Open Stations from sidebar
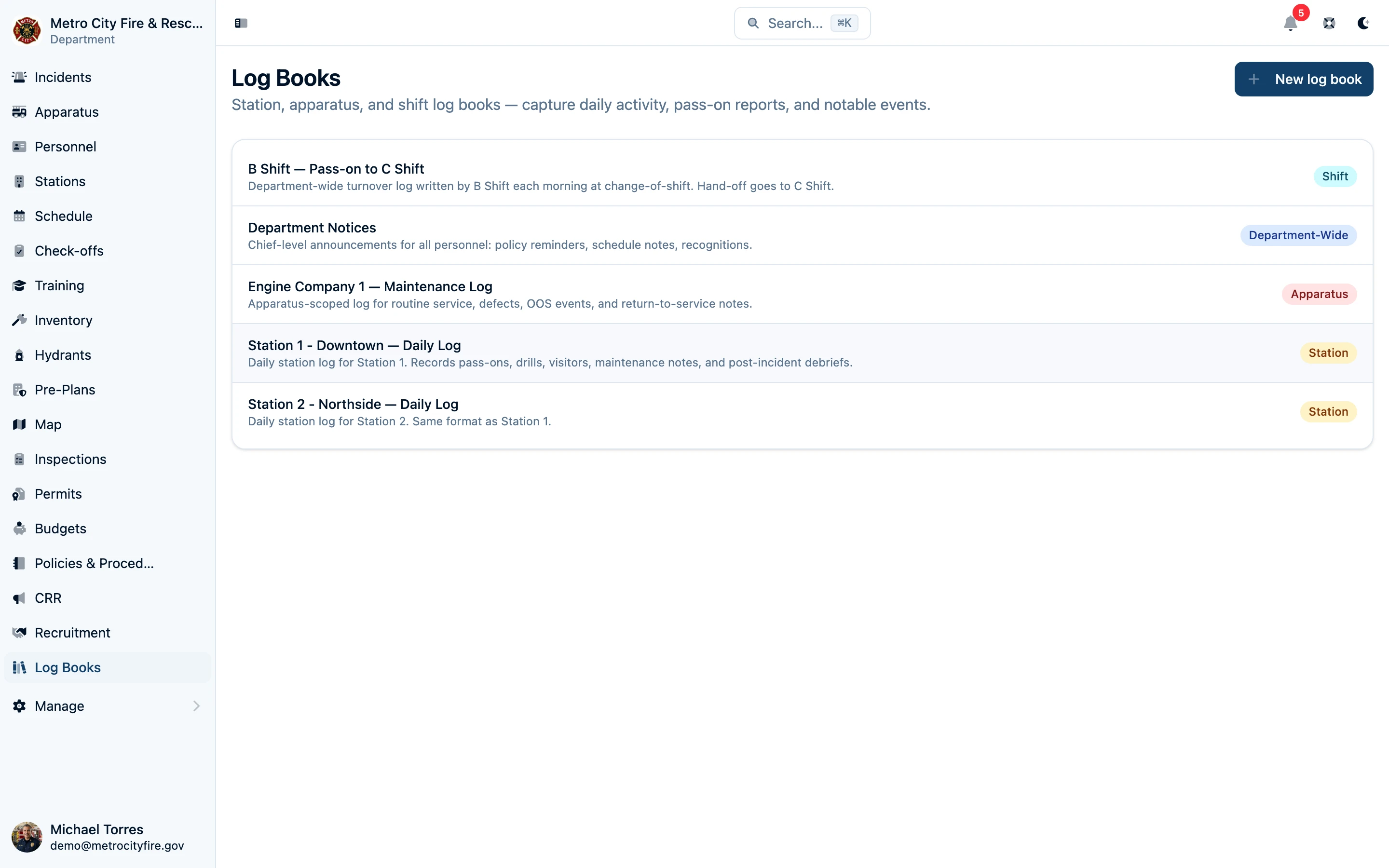 coord(108,181)
